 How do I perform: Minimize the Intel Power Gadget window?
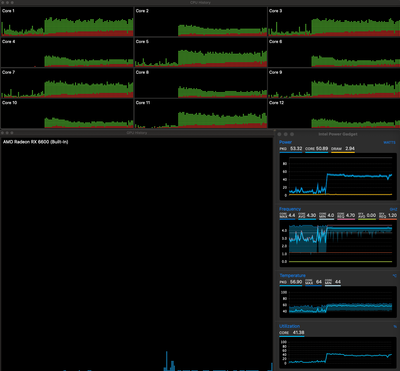coord(286,134)
